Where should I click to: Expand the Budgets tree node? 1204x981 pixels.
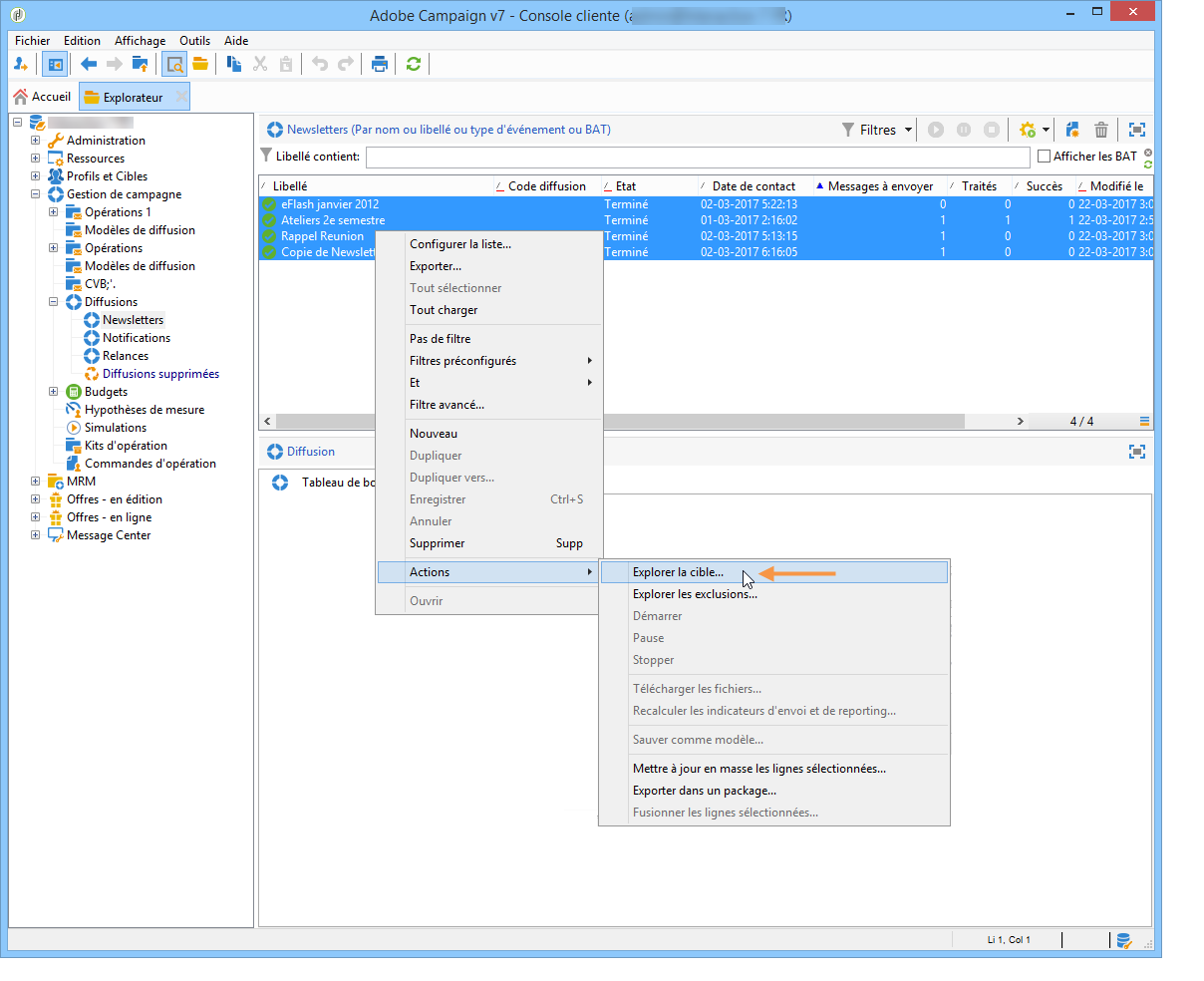tap(54, 392)
